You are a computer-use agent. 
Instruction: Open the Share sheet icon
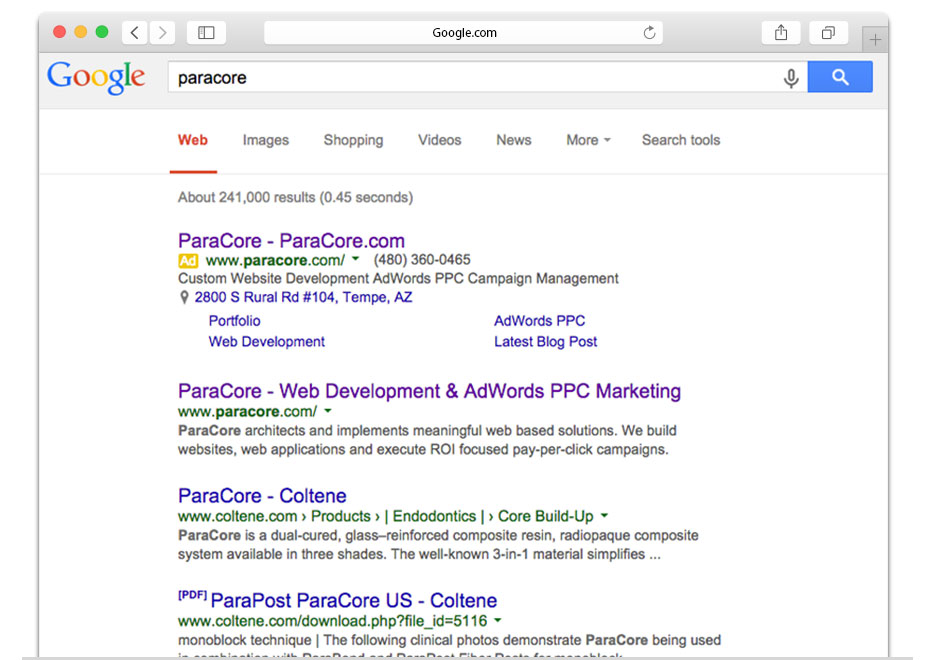tap(781, 33)
